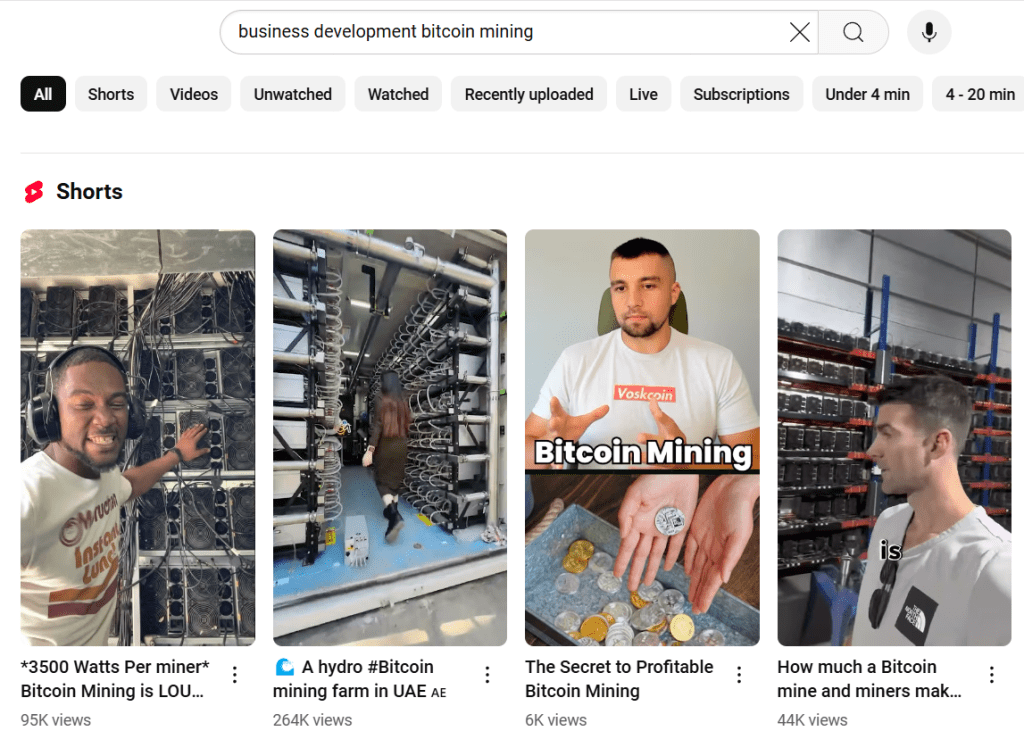Click the X to clear the search query

pos(798,32)
